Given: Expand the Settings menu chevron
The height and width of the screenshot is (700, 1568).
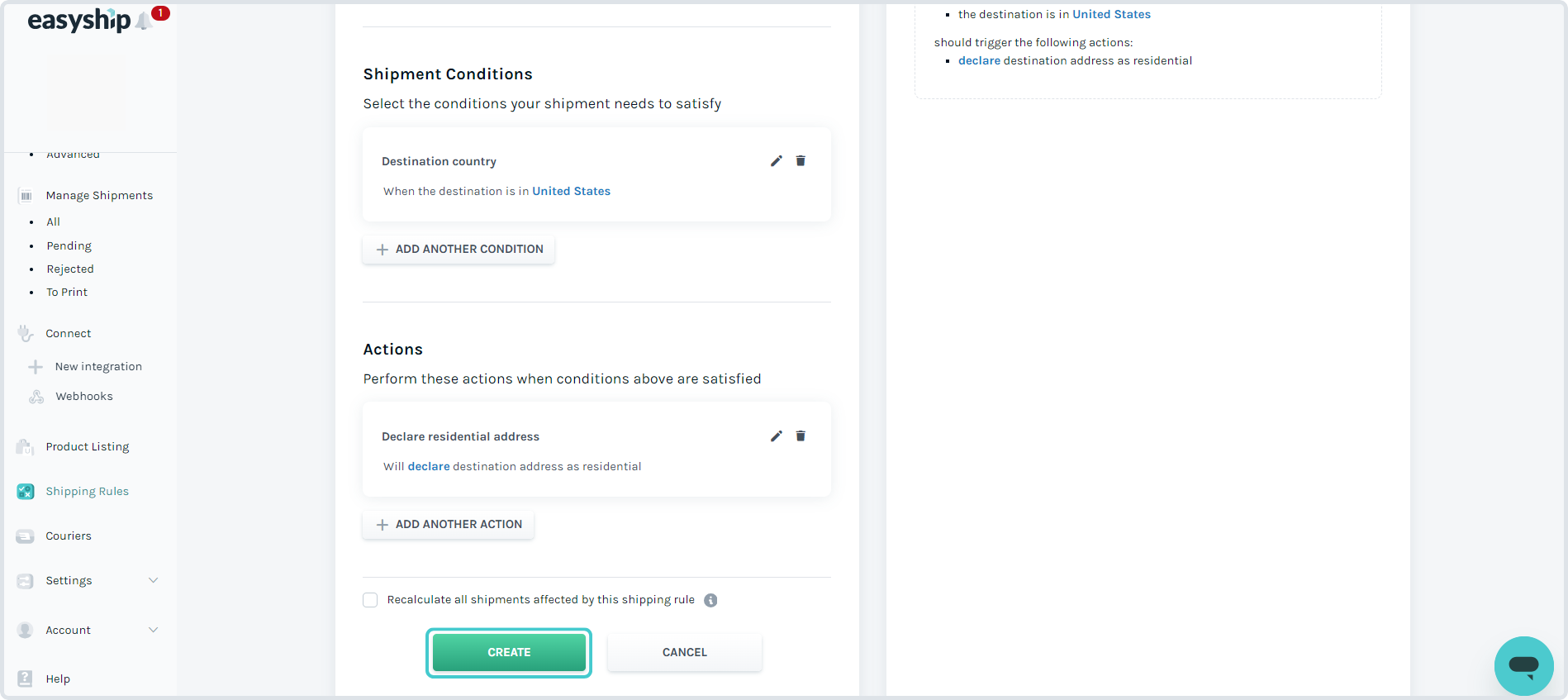Looking at the screenshot, I should coord(153,580).
